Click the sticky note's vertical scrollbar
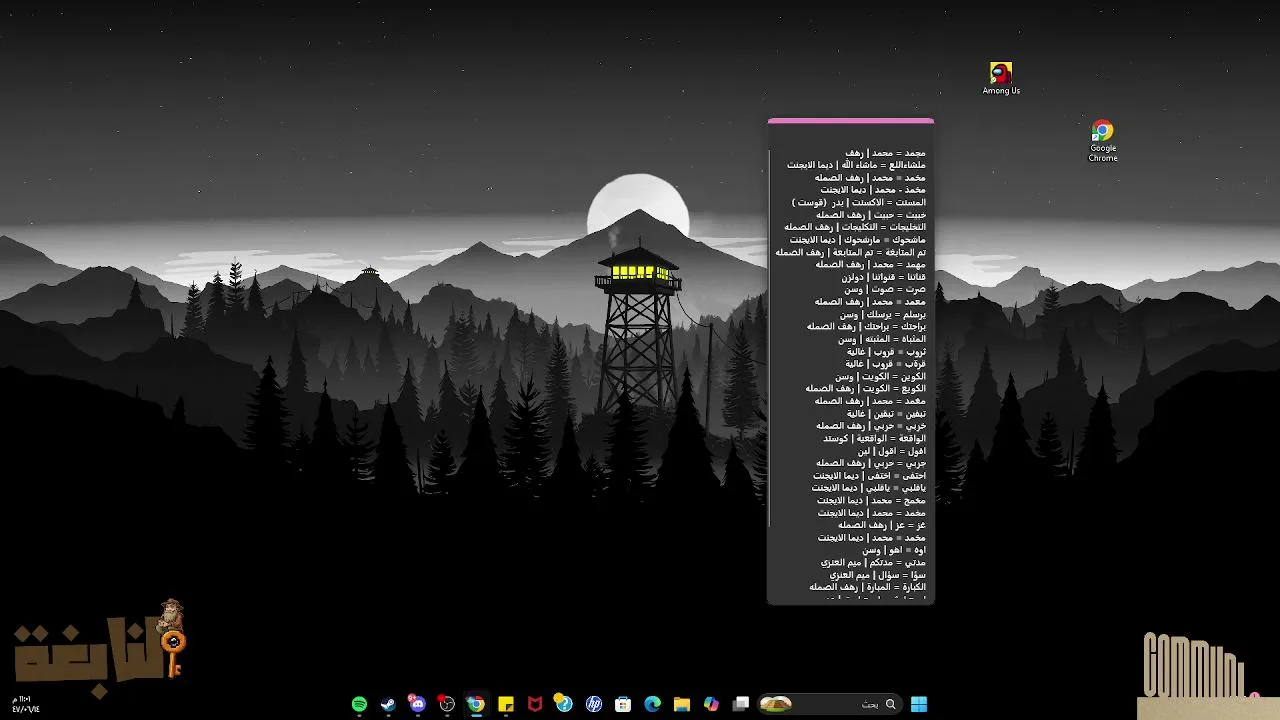 pyautogui.click(x=770, y=340)
